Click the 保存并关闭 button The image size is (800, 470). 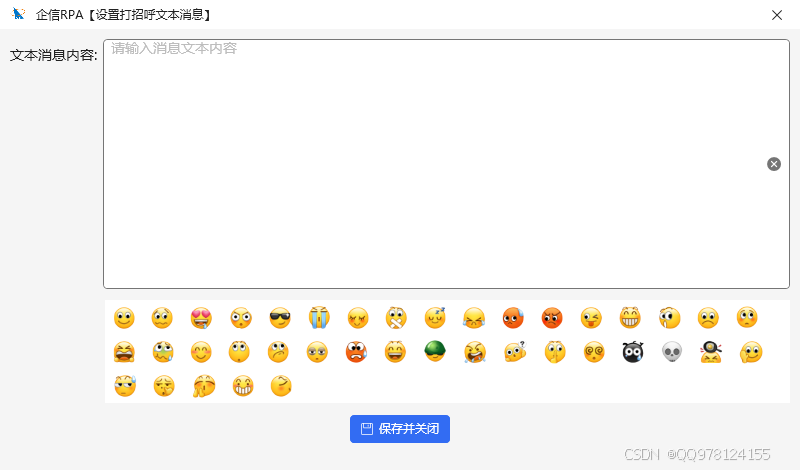coord(400,429)
